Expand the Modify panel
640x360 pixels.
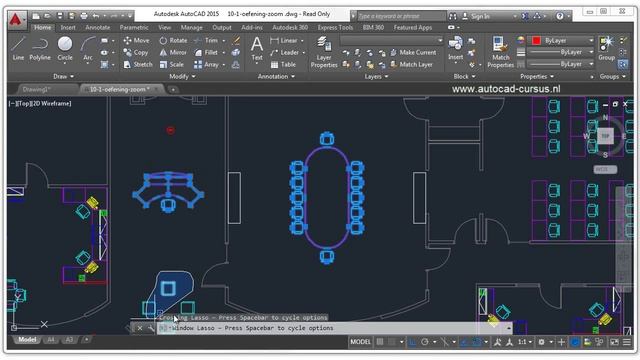pyautogui.click(x=182, y=76)
